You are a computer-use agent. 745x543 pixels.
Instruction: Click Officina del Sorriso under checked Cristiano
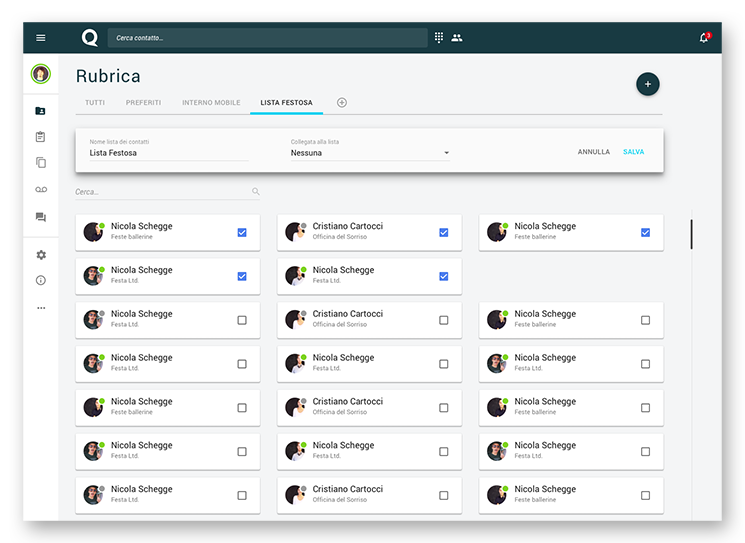(340, 237)
